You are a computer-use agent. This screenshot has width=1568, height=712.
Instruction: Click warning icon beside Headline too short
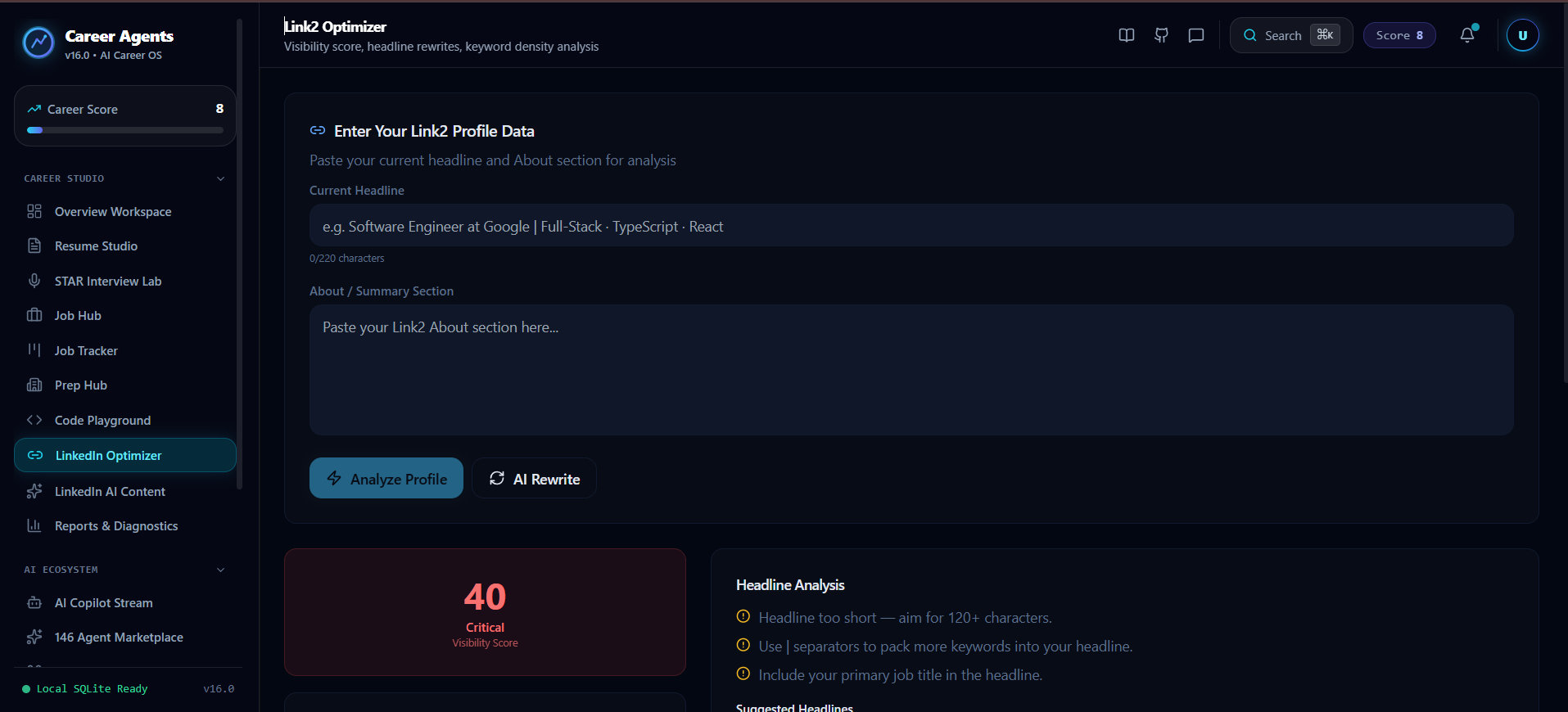pos(743,616)
